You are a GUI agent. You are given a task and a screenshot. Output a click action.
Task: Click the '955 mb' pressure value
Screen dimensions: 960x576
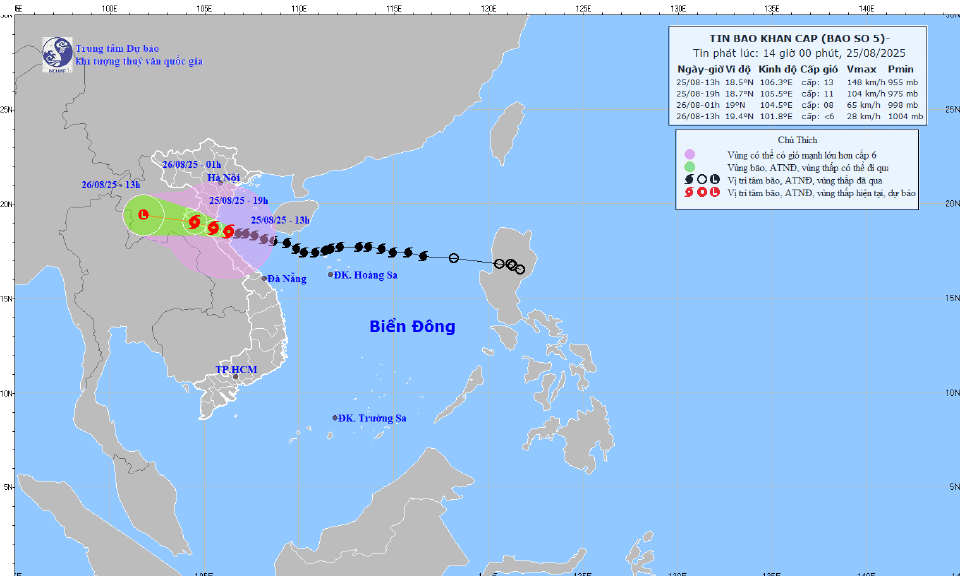902,82
